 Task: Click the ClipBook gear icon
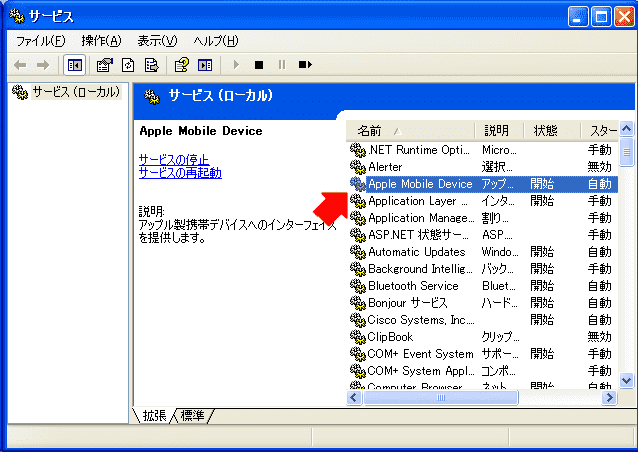[358, 337]
